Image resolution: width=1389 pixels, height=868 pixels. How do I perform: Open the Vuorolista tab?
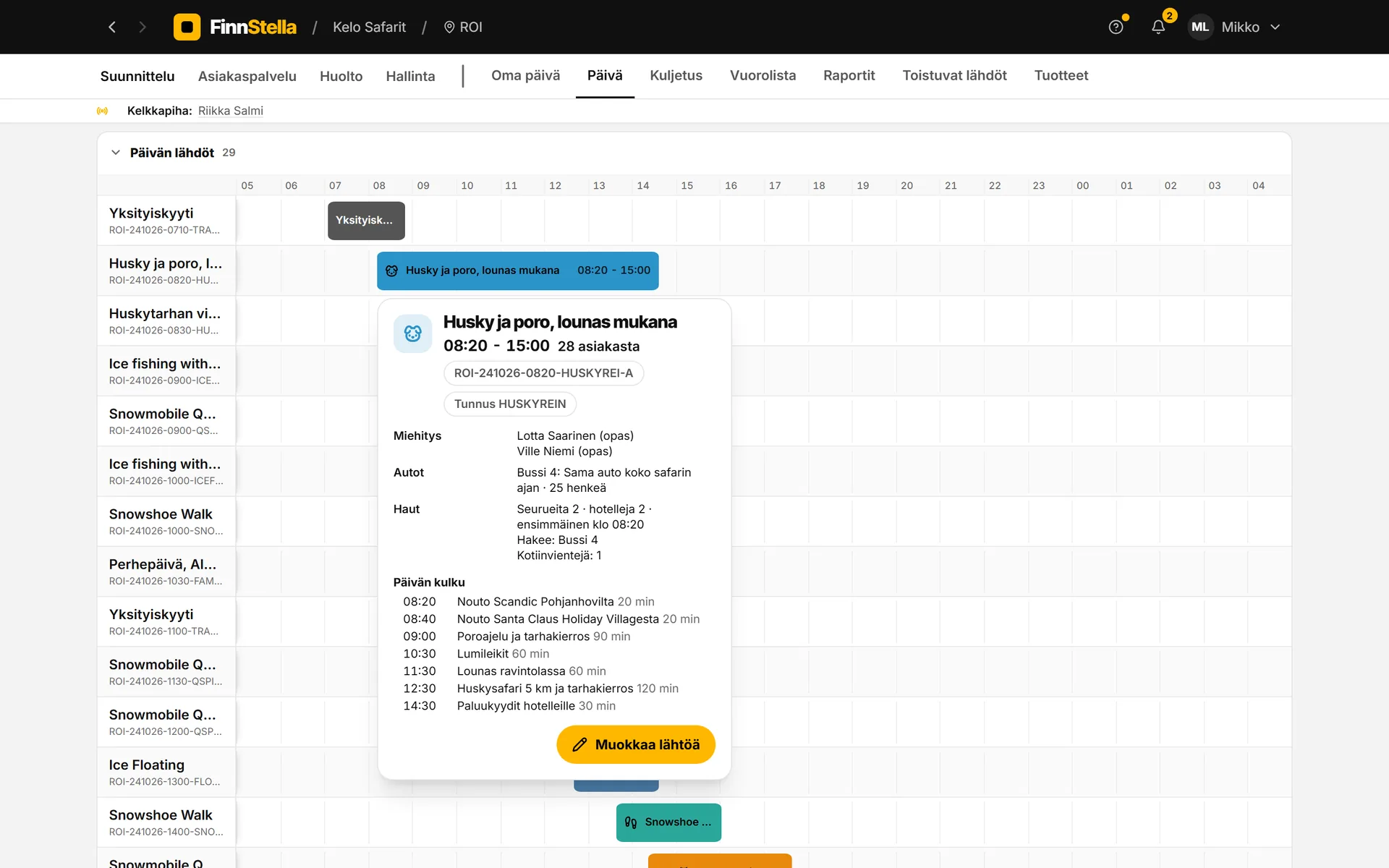(763, 76)
